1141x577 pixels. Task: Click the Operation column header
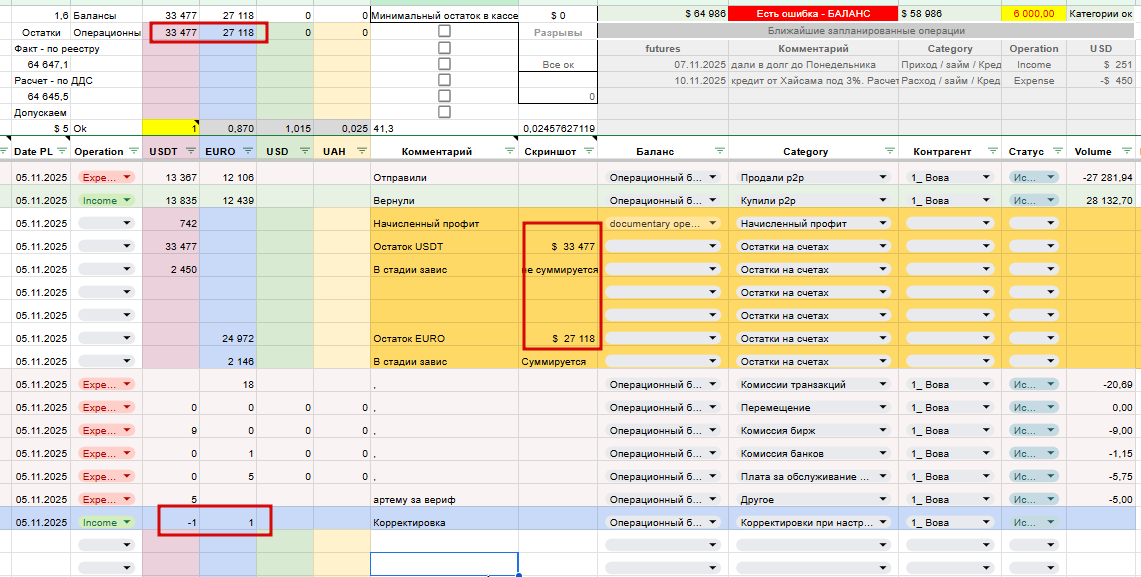click(99, 151)
